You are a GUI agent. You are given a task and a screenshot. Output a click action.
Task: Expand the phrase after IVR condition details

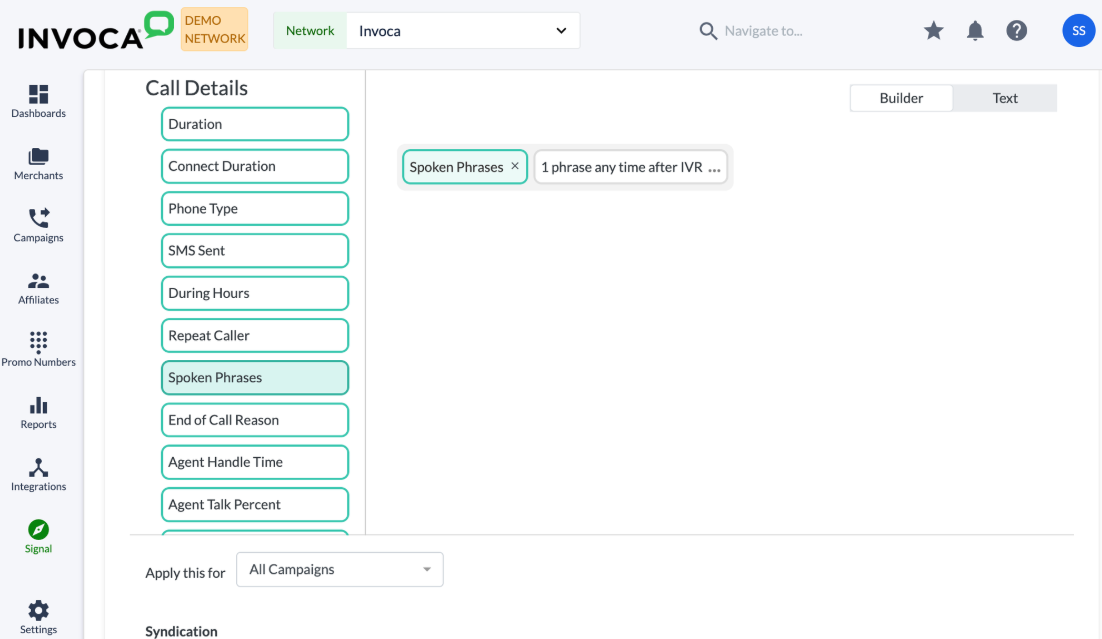pos(714,167)
